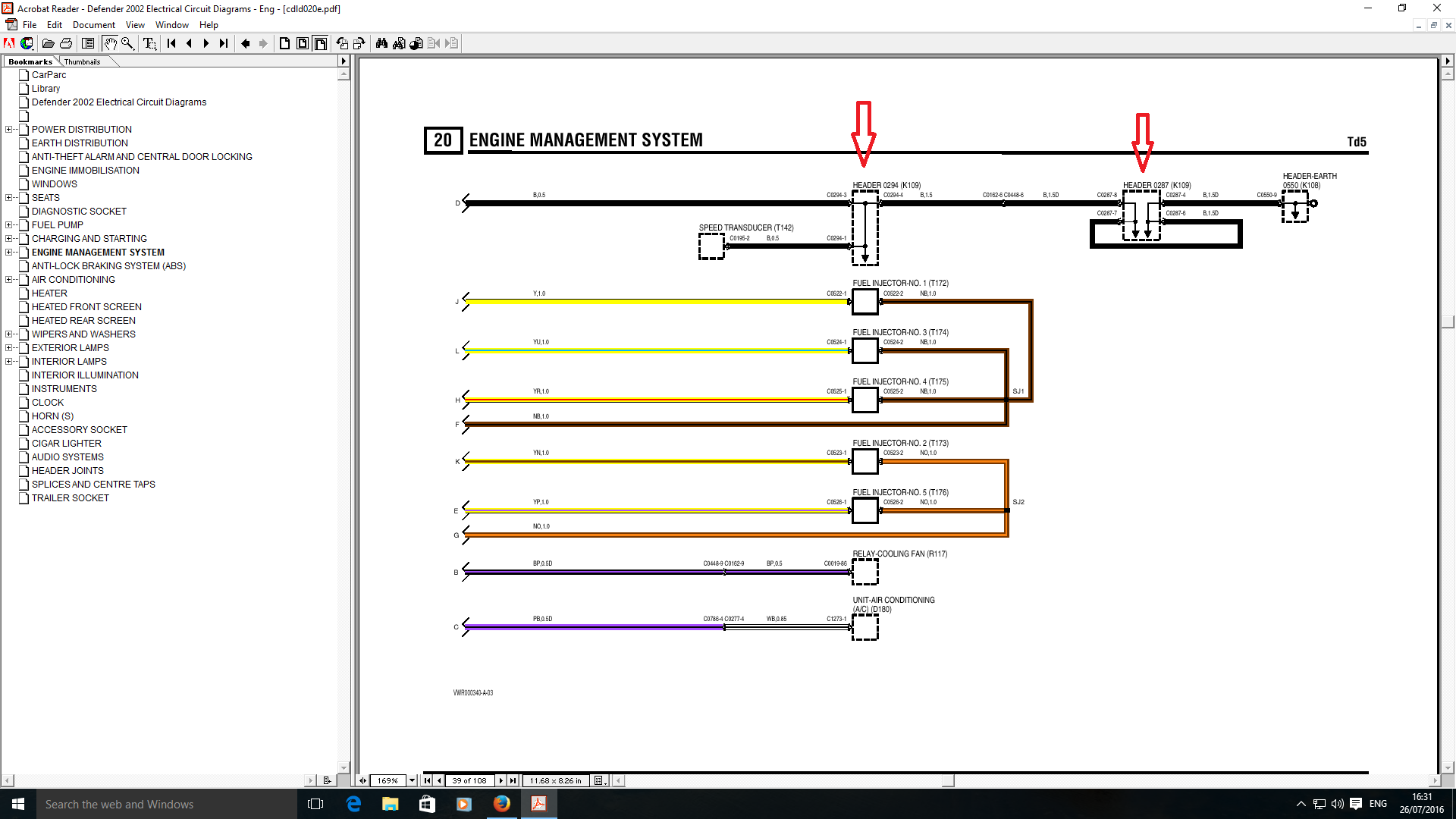This screenshot has width=1456, height=819.
Task: Click the Previous Highlight icon
Action: [x=434, y=43]
